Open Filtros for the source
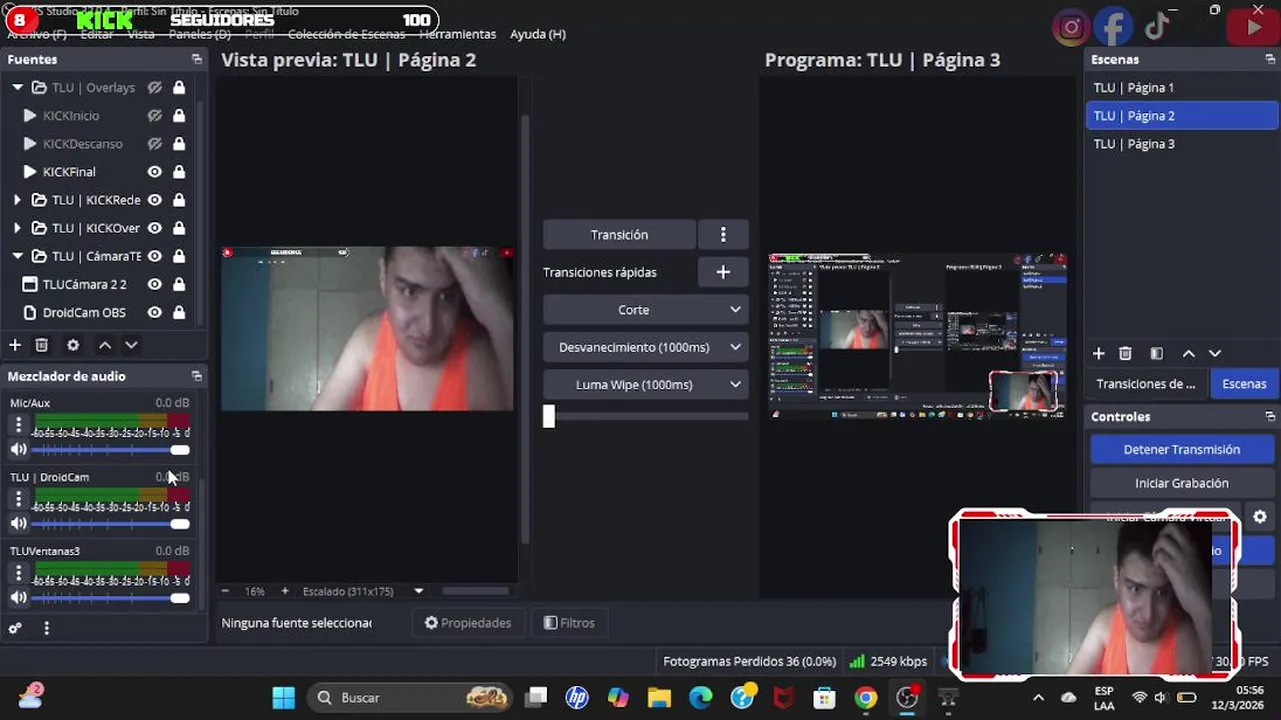 point(568,623)
